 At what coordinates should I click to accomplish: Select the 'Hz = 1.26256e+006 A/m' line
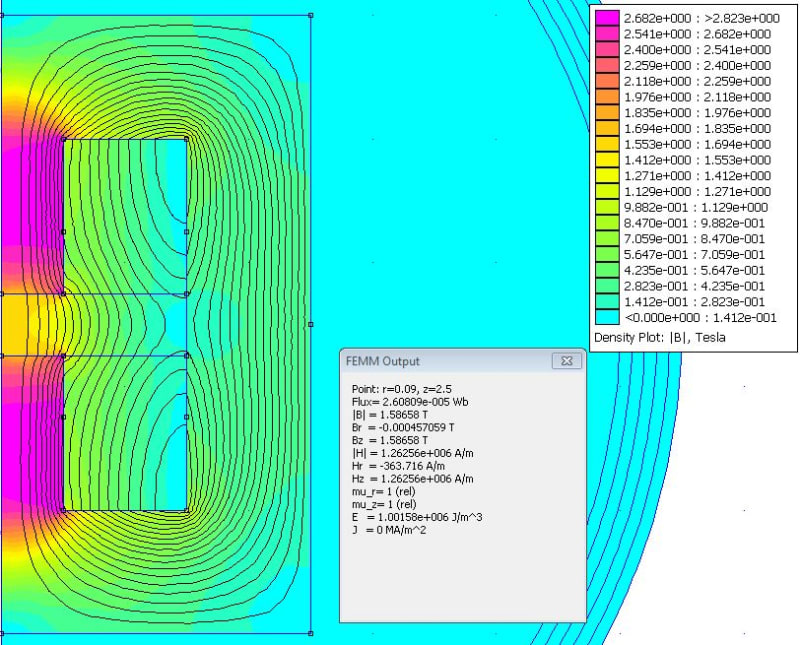[412, 479]
